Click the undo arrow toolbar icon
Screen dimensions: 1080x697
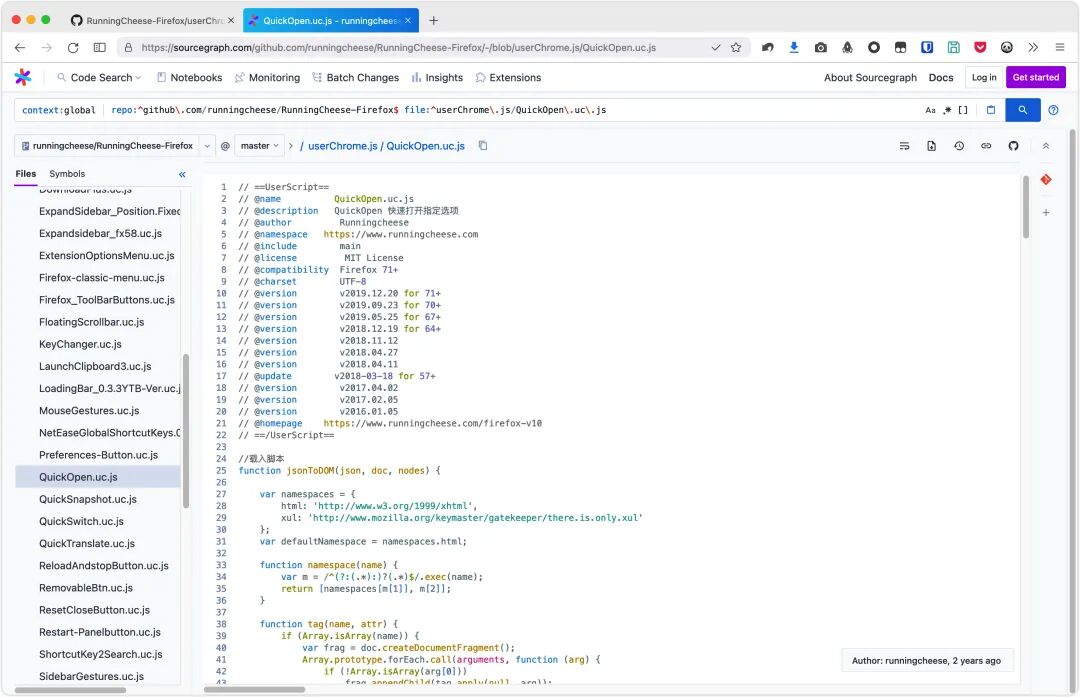pos(767,48)
